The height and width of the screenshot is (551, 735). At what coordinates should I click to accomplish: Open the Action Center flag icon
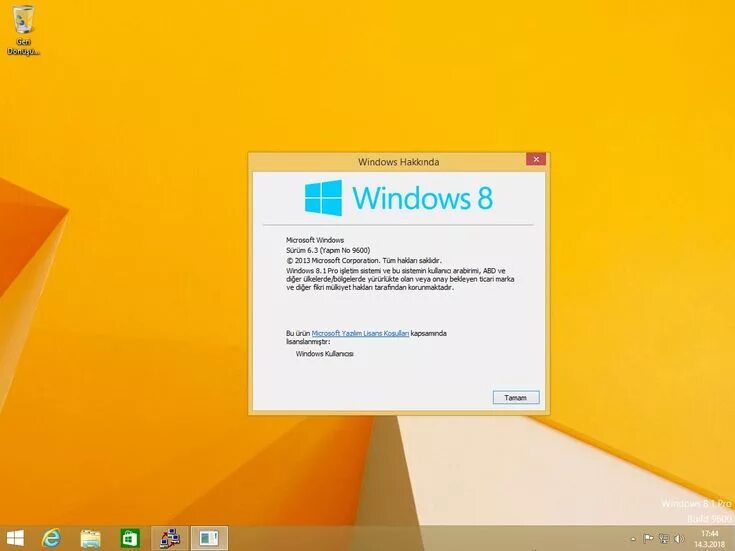[648, 538]
